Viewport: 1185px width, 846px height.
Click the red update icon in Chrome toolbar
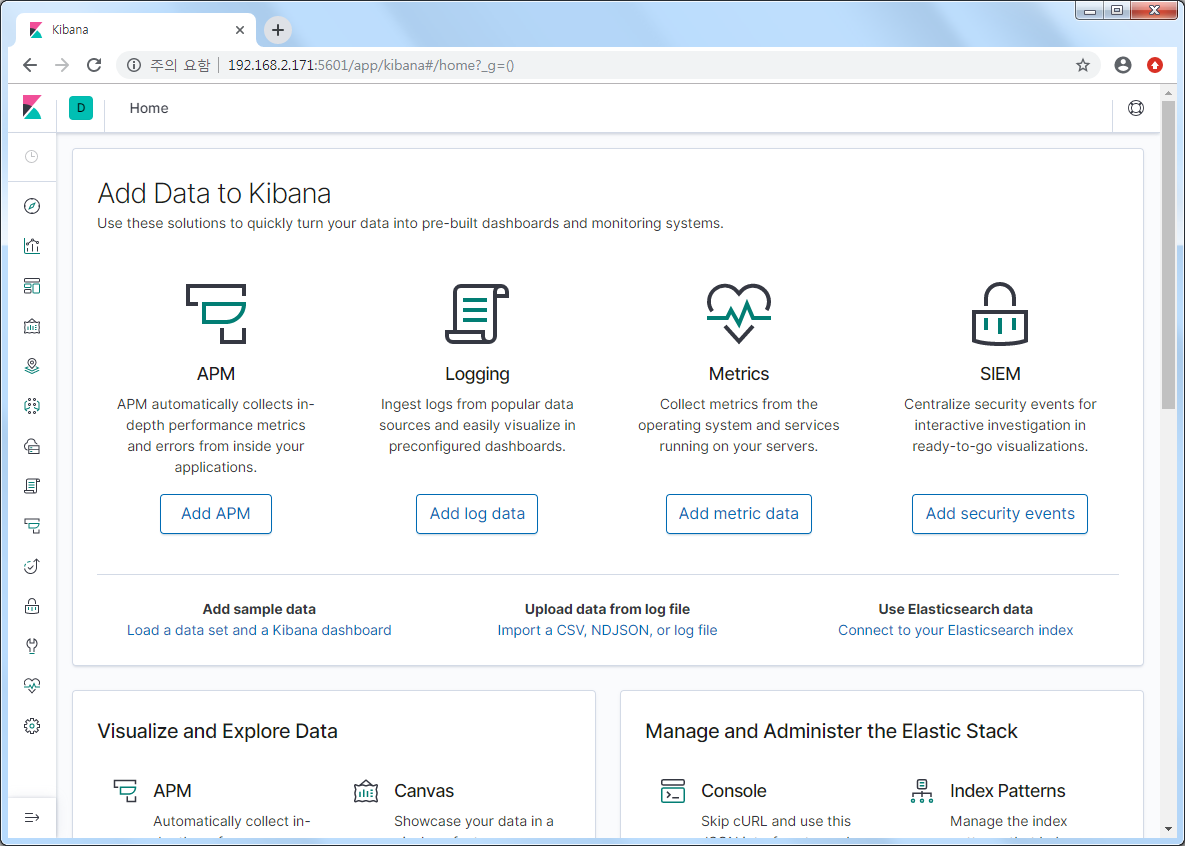click(1155, 65)
